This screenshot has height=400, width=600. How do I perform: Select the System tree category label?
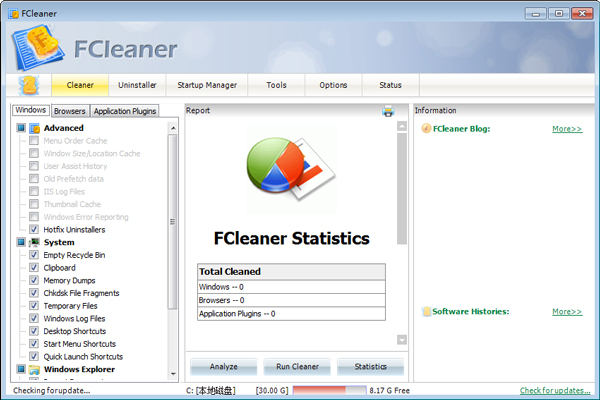[59, 242]
